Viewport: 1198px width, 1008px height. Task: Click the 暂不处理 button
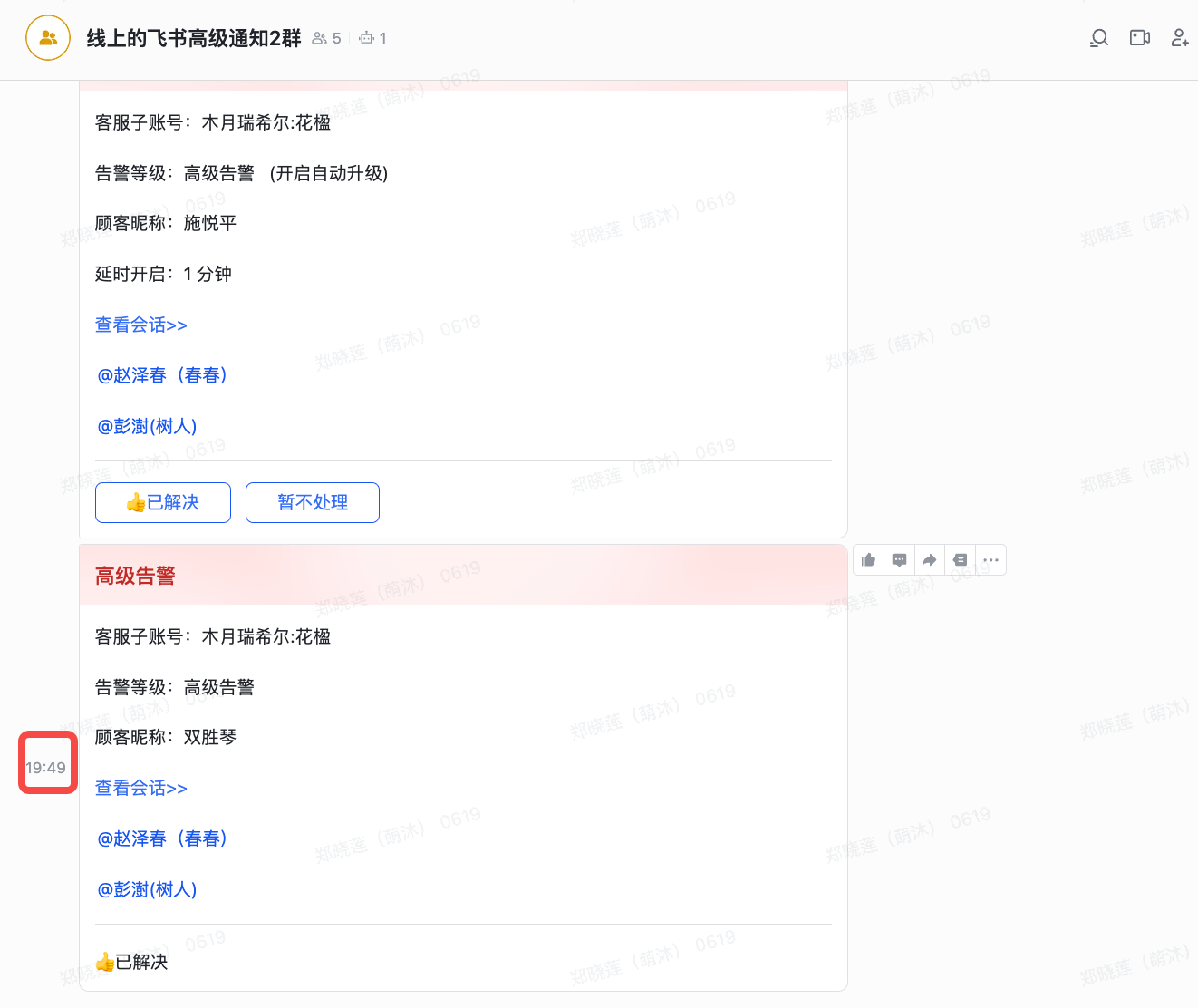pyautogui.click(x=313, y=502)
